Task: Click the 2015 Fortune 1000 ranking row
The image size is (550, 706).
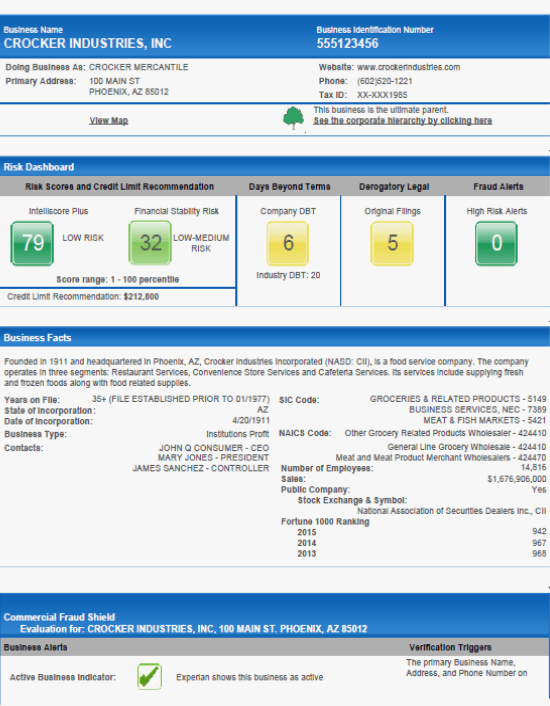Action: point(422,532)
